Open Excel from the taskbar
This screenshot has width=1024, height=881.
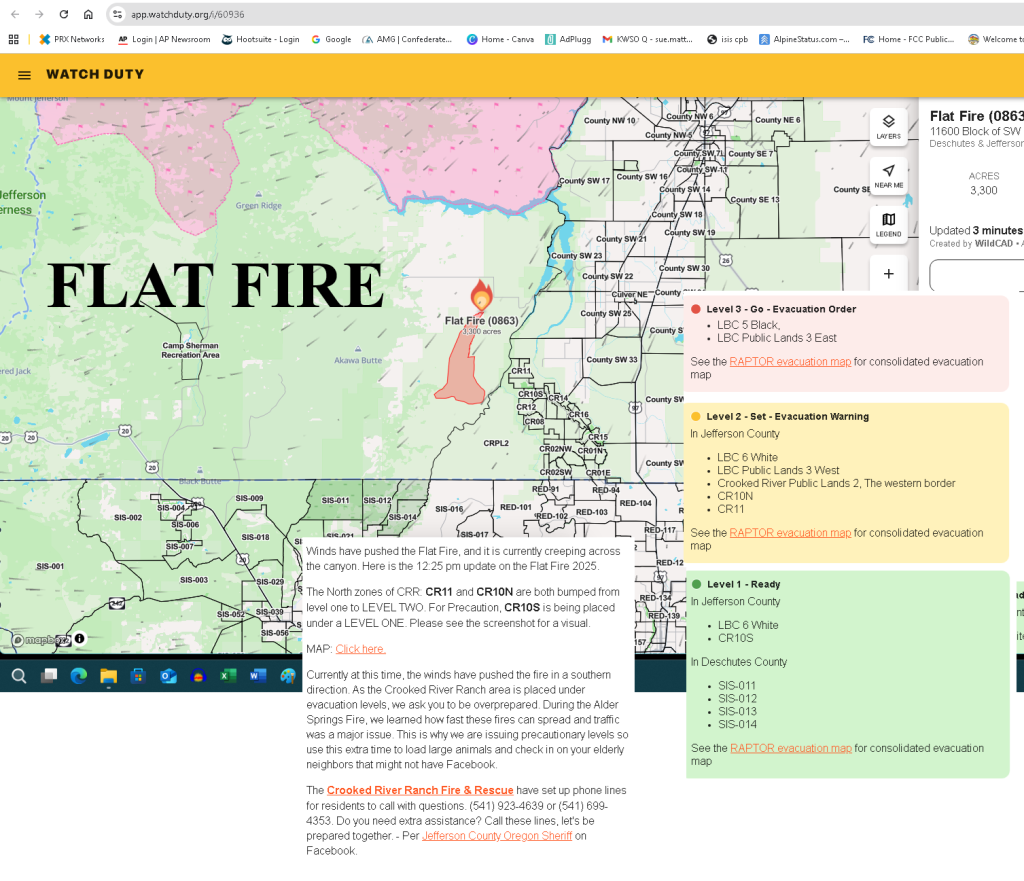pyautogui.click(x=228, y=676)
